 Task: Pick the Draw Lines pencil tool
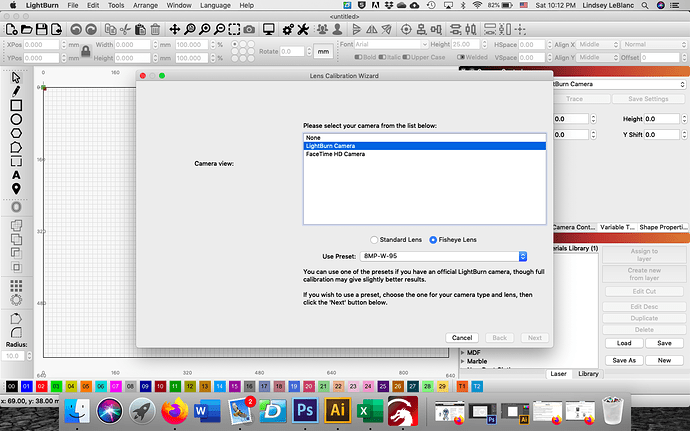(x=16, y=91)
